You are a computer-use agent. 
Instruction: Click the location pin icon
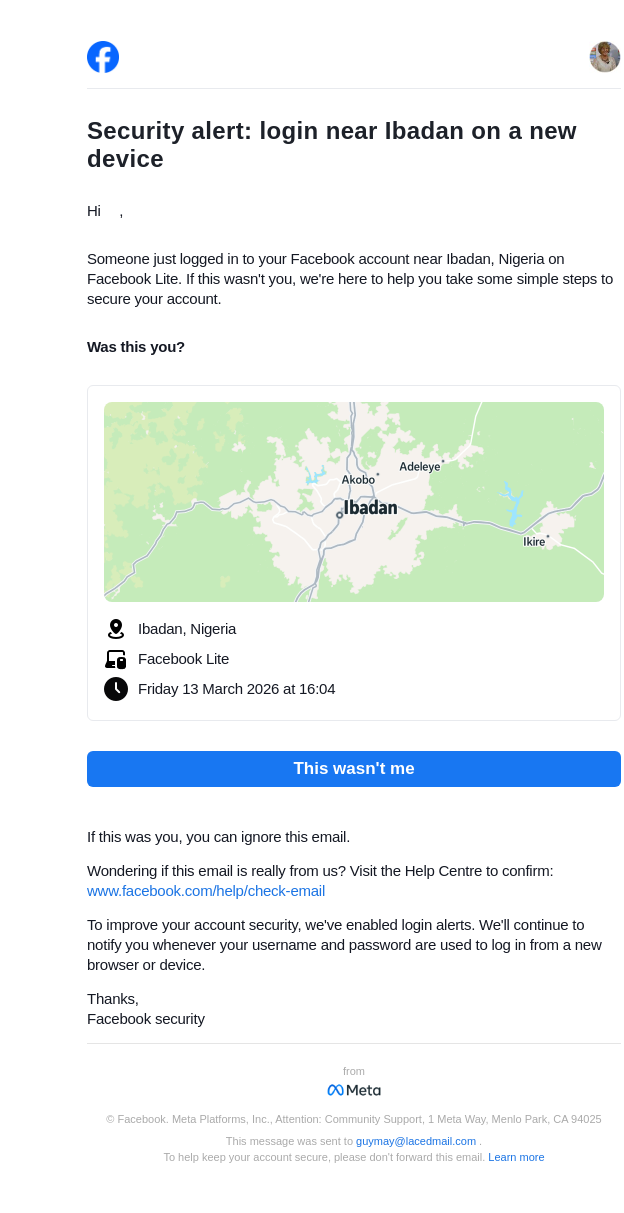pos(116,629)
